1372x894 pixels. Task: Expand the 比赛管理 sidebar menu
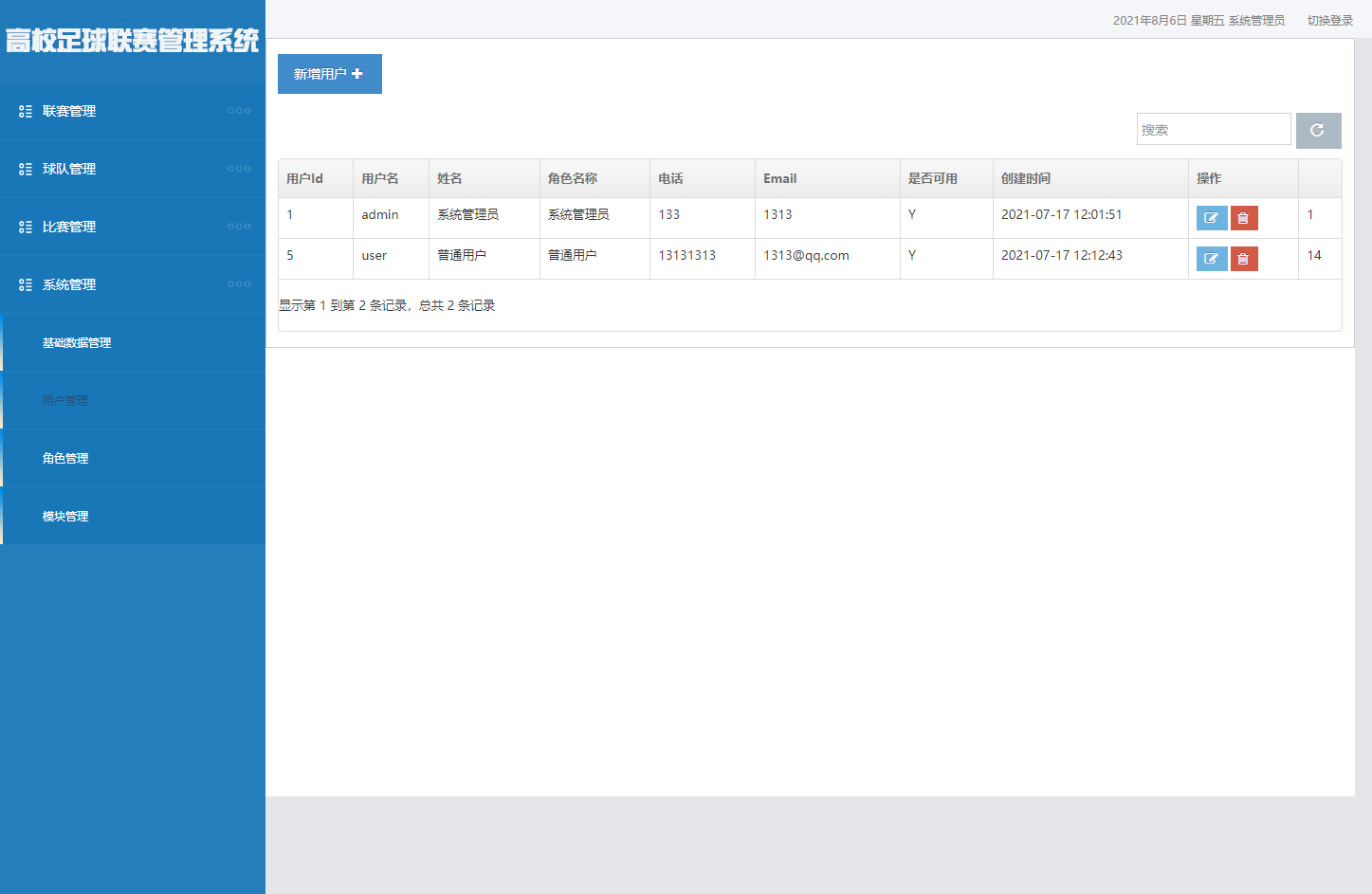coord(69,228)
